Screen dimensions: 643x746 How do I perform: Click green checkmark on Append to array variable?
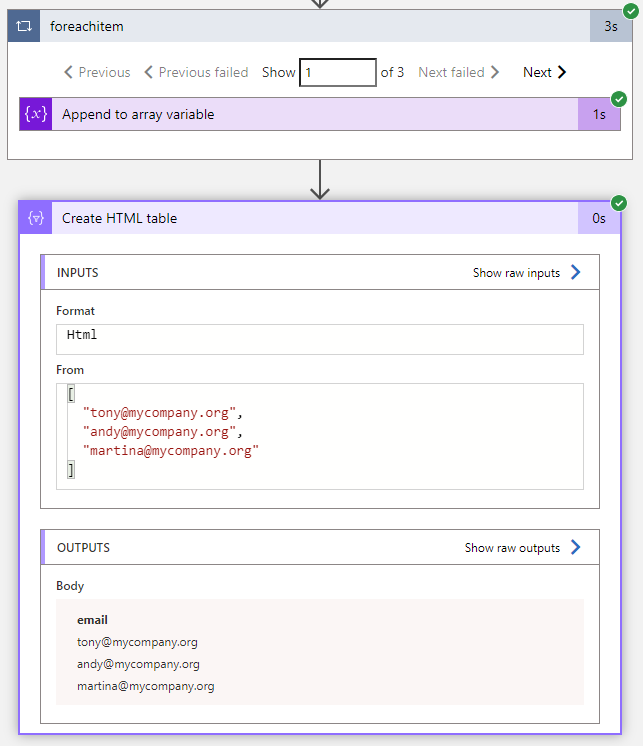[619, 99]
